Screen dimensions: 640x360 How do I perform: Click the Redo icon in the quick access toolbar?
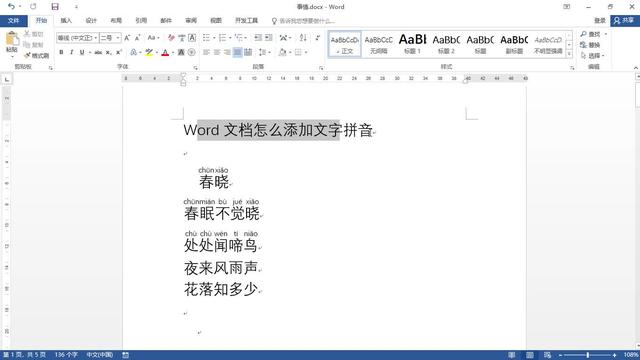coord(33,7)
